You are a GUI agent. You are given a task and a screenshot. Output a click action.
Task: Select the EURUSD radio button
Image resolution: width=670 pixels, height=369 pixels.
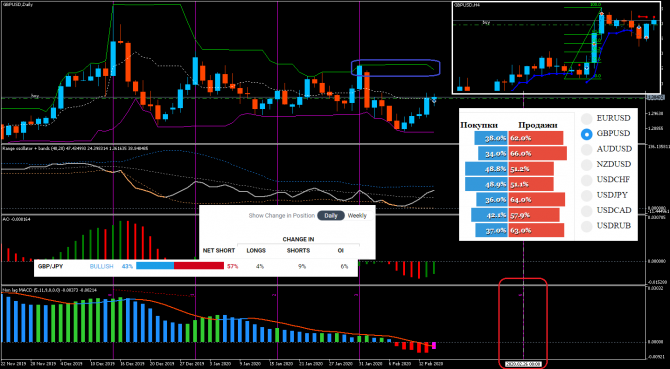coord(587,119)
